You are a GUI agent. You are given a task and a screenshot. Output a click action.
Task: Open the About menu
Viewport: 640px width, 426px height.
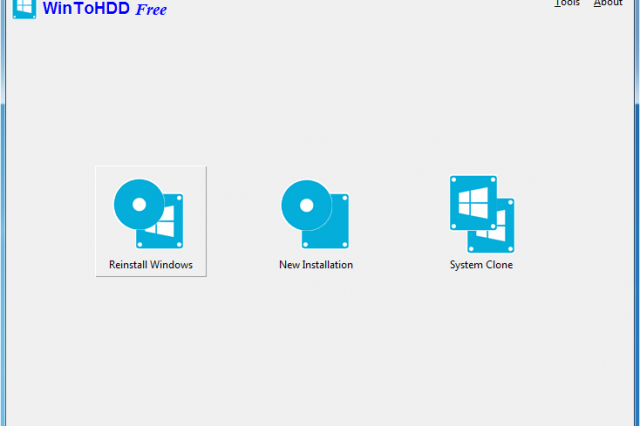(608, 4)
